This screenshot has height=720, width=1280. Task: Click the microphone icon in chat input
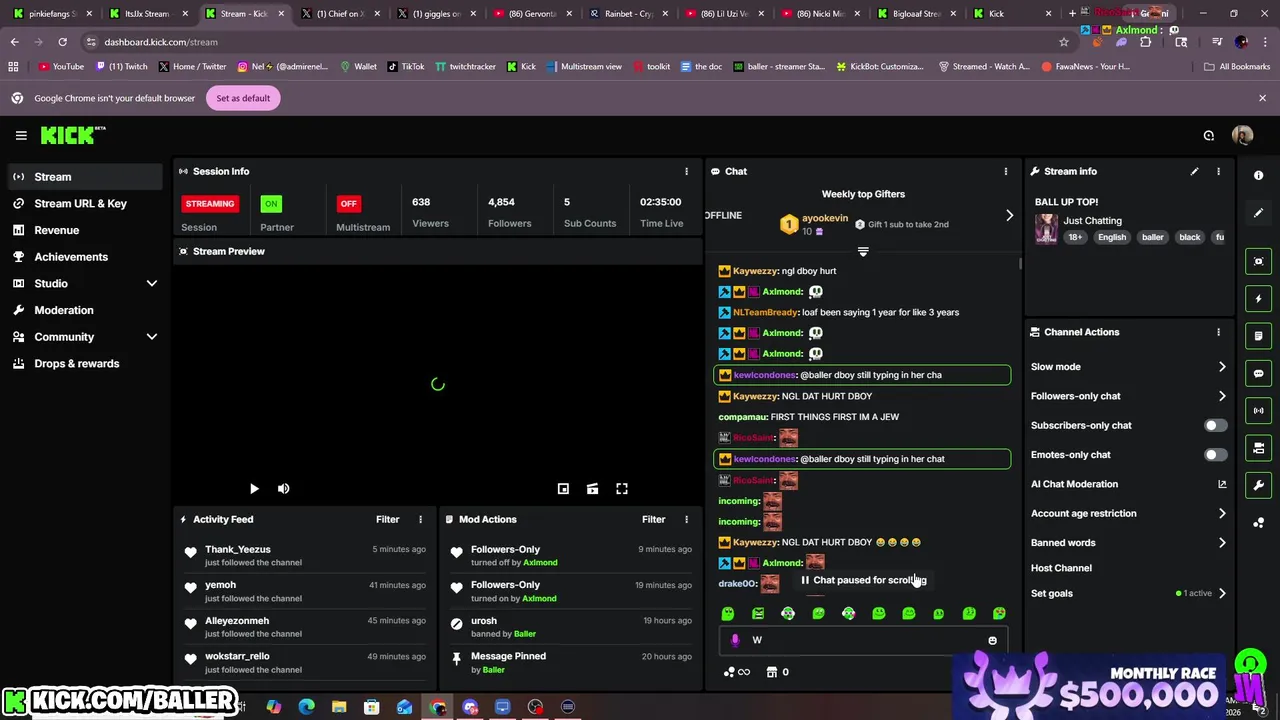pos(735,640)
